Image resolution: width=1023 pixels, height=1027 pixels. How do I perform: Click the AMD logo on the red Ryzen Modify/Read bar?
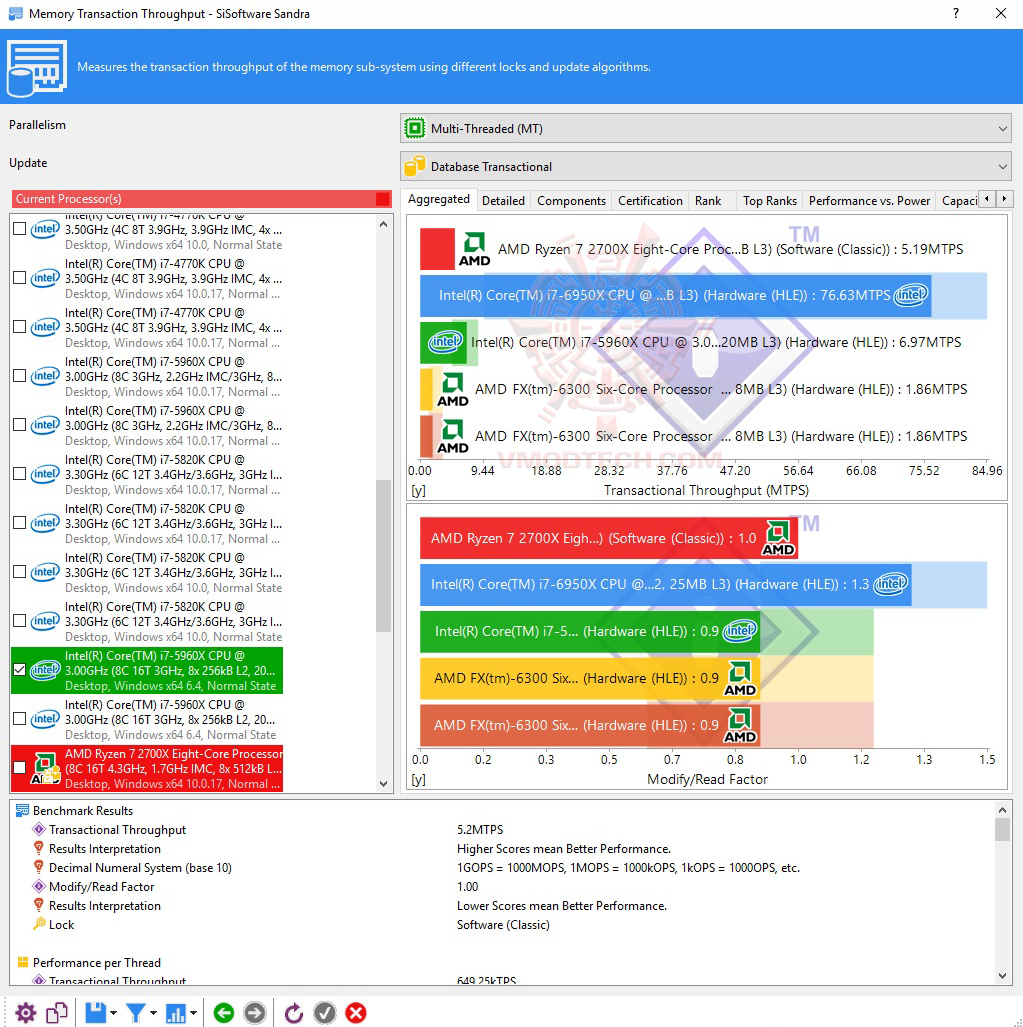point(778,538)
